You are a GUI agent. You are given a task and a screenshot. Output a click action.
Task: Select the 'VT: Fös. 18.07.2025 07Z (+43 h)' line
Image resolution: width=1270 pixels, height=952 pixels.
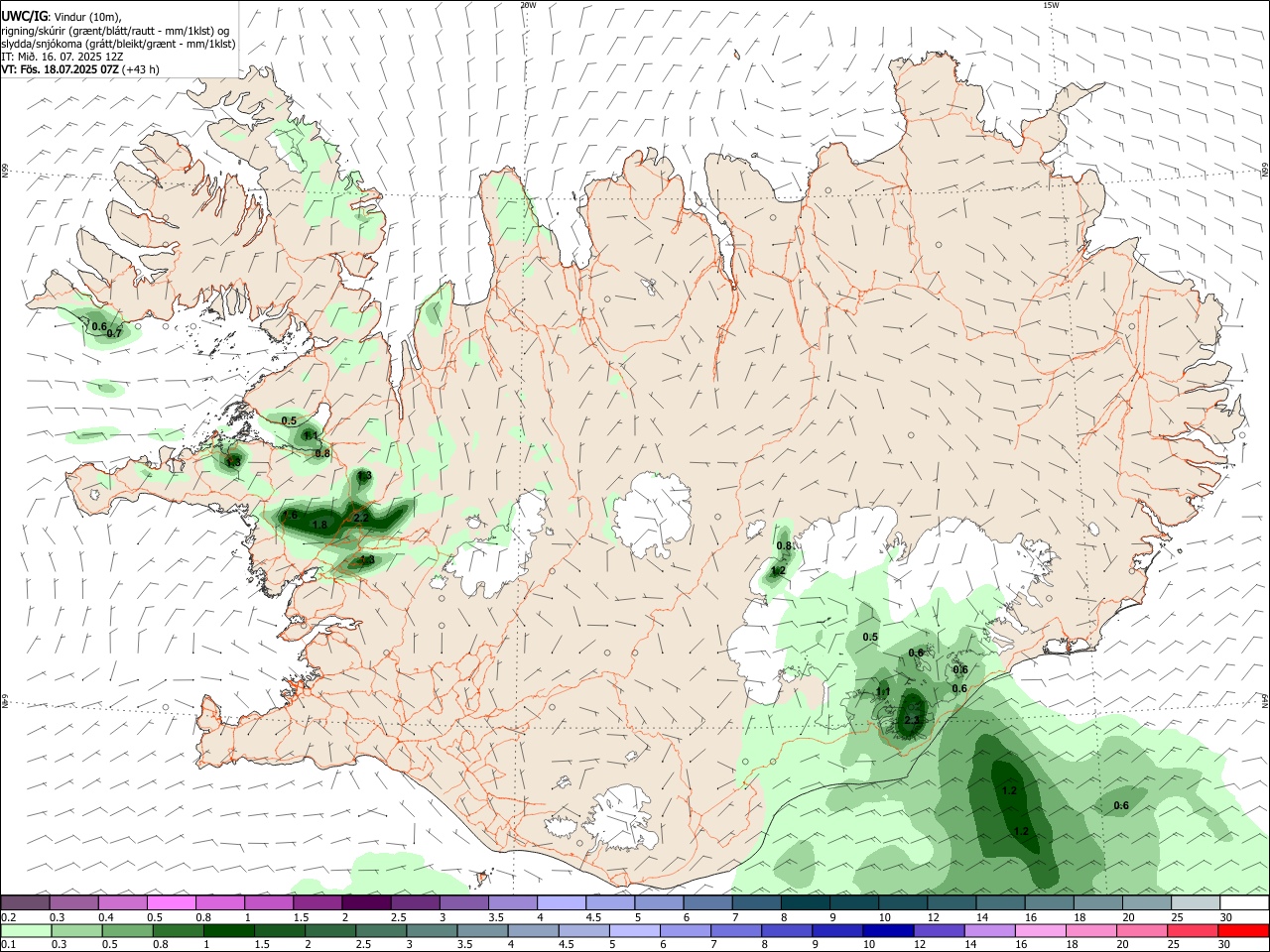click(80, 69)
